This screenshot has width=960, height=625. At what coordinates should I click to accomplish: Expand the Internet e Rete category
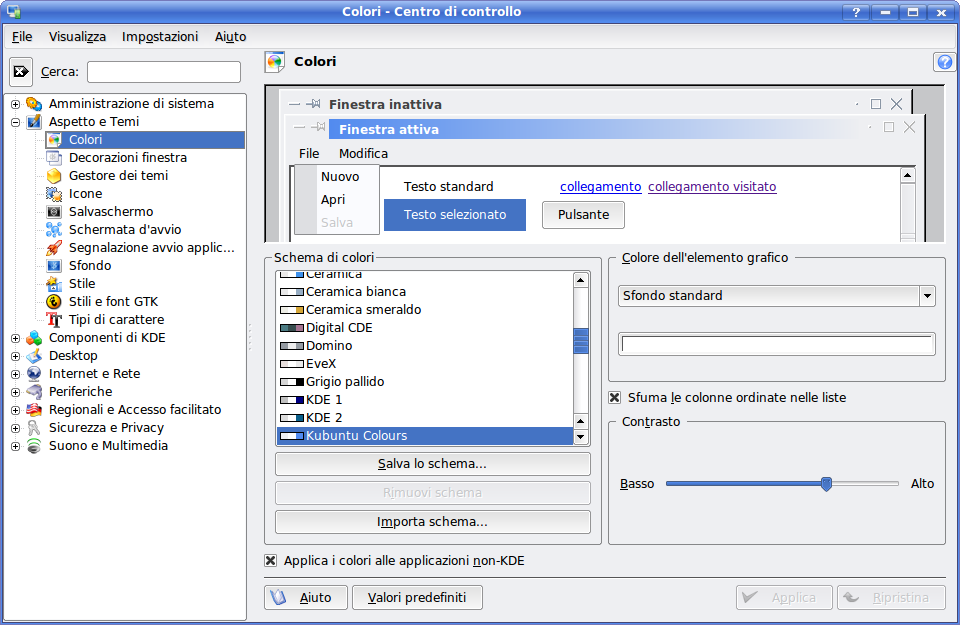pos(15,374)
